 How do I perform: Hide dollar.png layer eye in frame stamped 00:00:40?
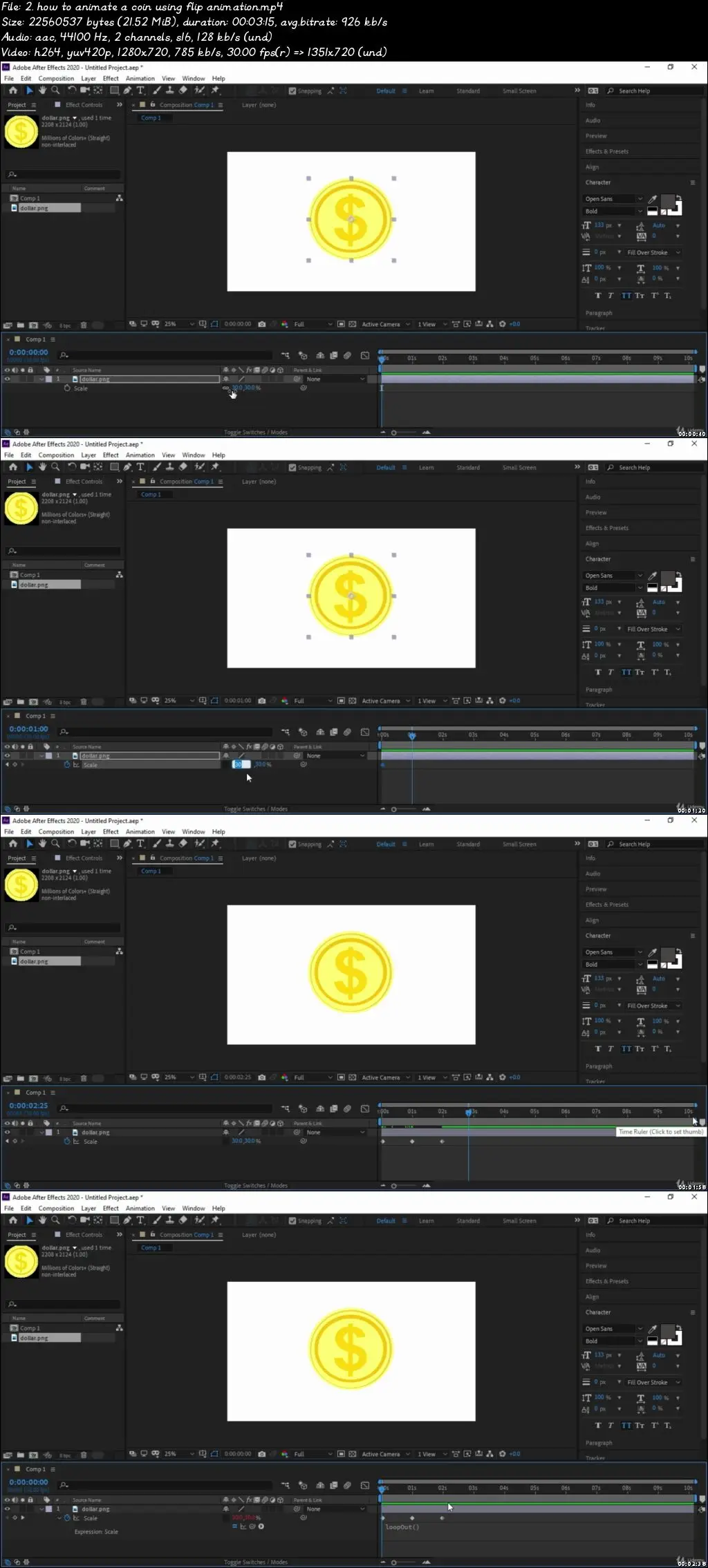click(7, 379)
